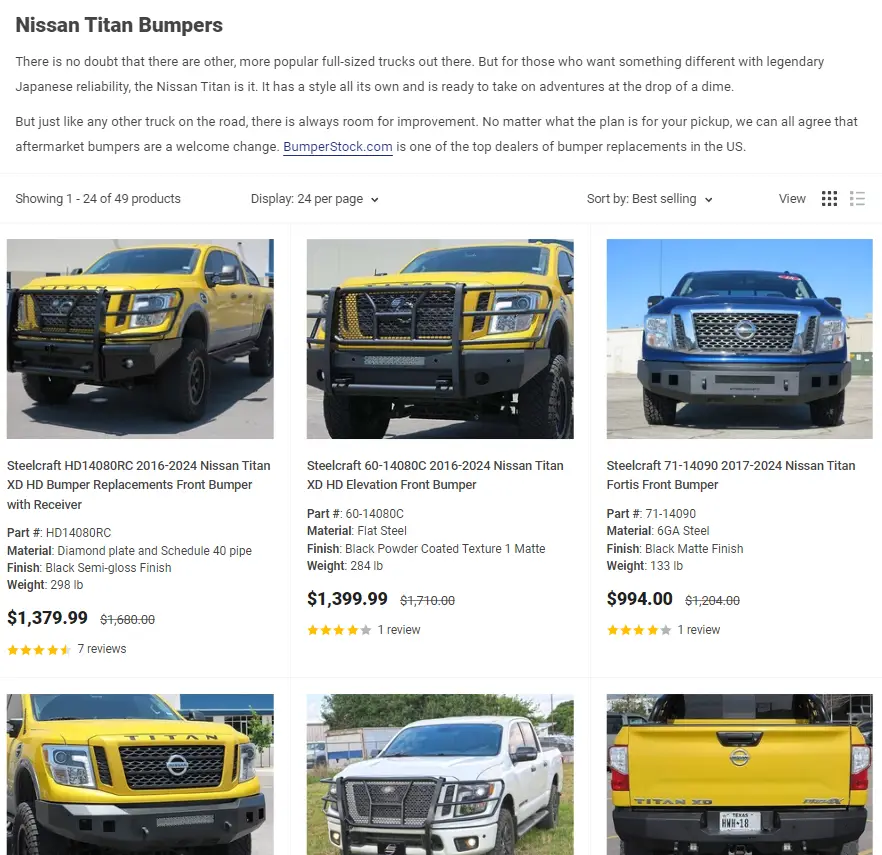Open Sort by Best selling dropdown
Image resolution: width=882 pixels, height=855 pixels.
coord(650,199)
